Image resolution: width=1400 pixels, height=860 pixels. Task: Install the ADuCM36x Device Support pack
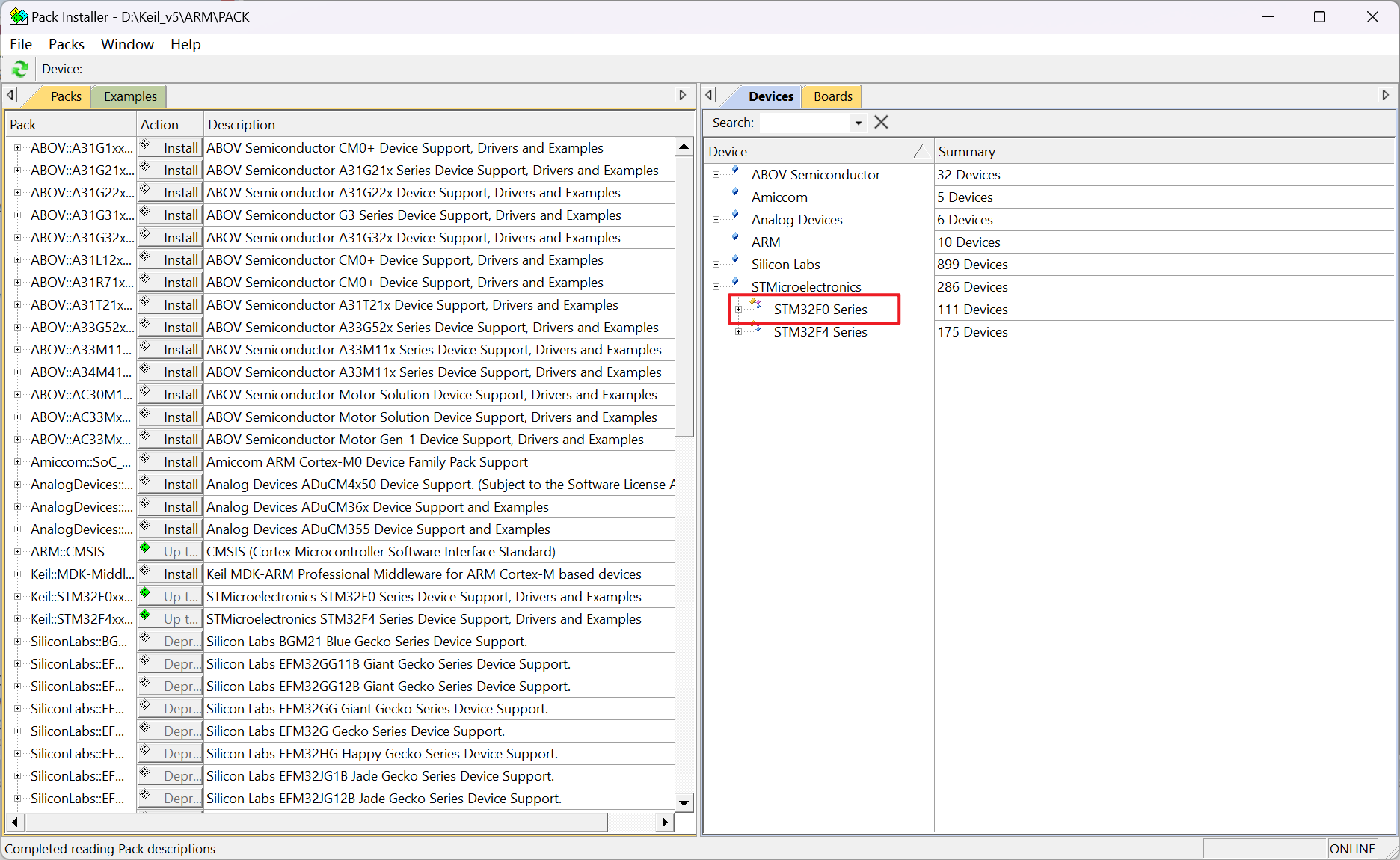pos(171,507)
